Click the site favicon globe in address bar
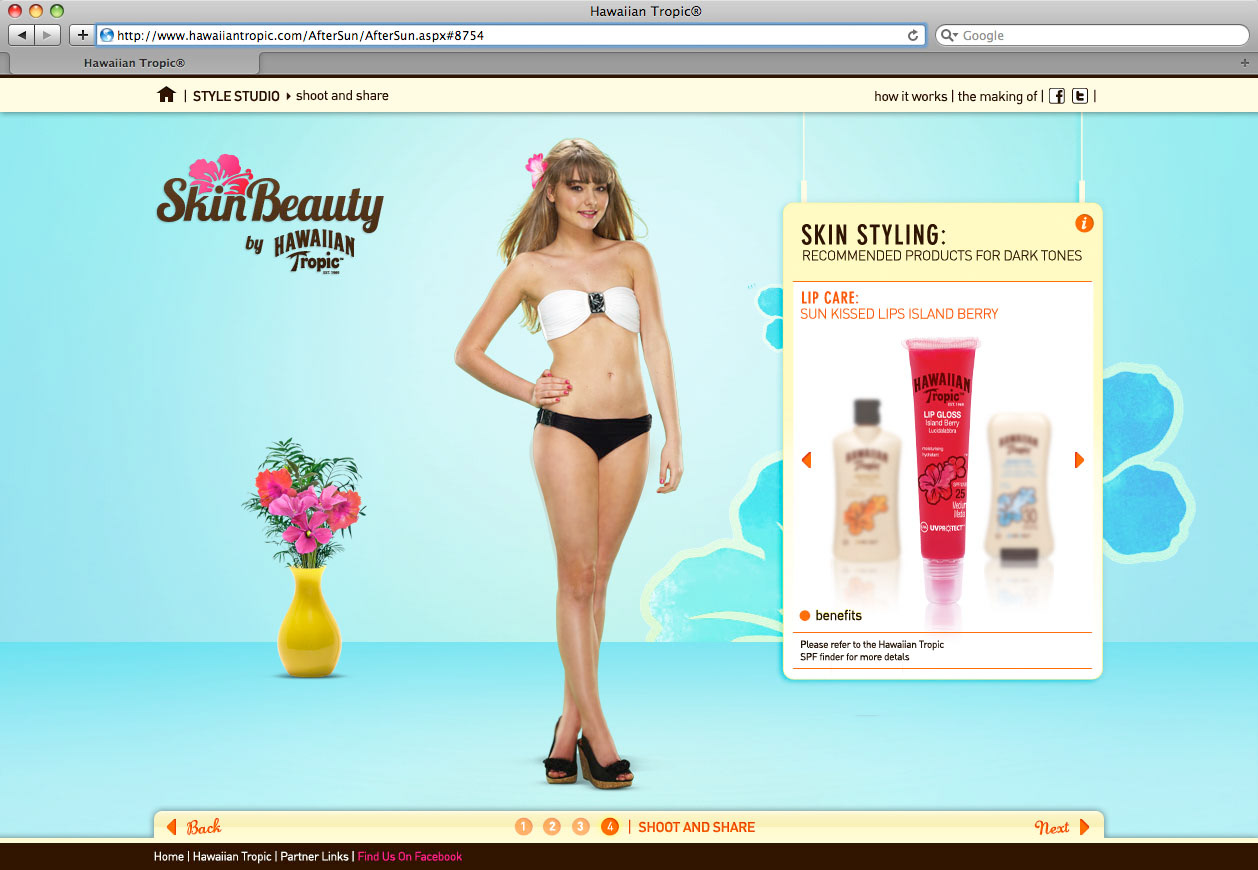1258x870 pixels. coord(107,35)
